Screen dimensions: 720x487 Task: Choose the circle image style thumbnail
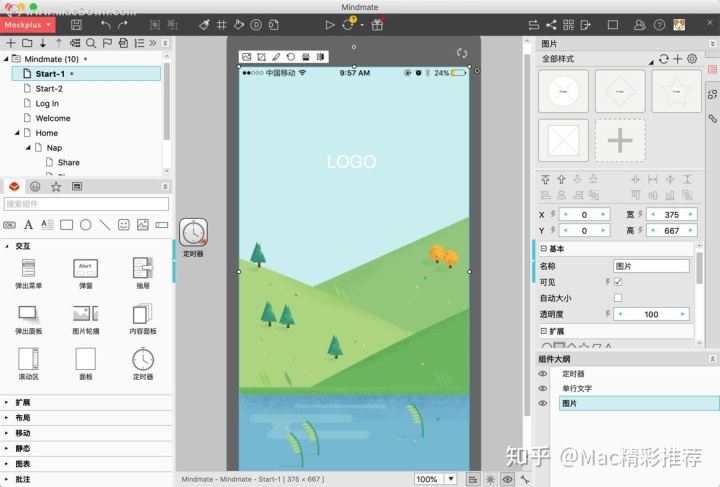[x=563, y=91]
